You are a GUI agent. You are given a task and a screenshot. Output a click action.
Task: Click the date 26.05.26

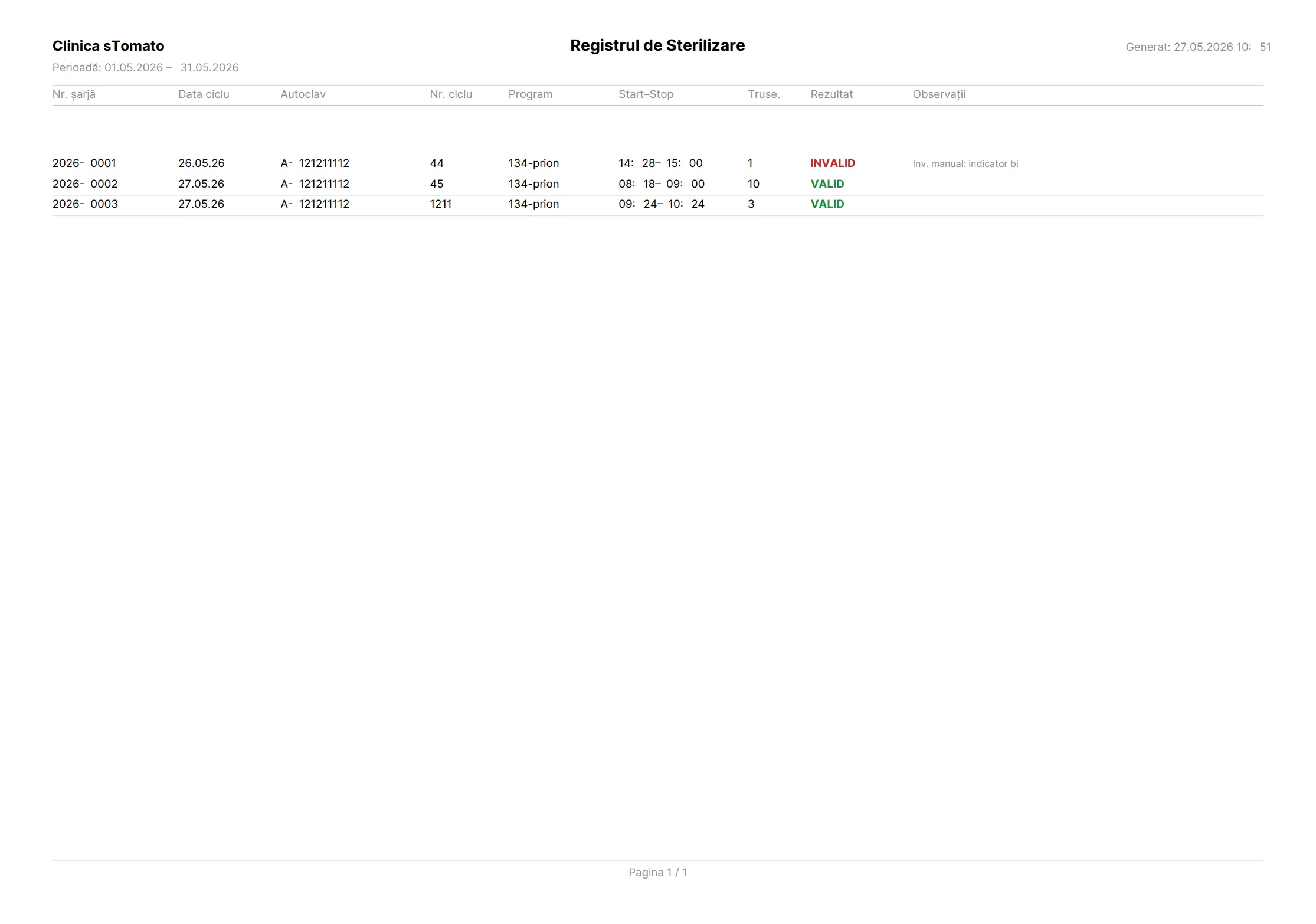[201, 163]
